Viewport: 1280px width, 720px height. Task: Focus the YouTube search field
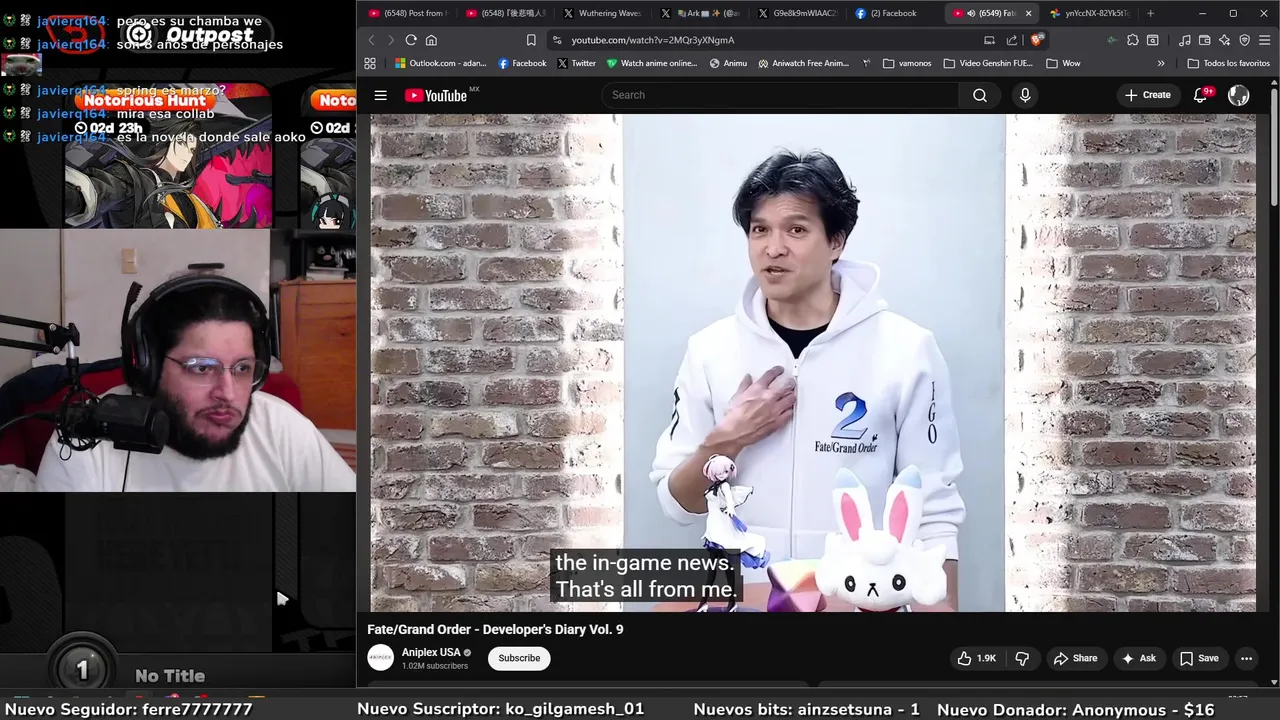coord(780,95)
